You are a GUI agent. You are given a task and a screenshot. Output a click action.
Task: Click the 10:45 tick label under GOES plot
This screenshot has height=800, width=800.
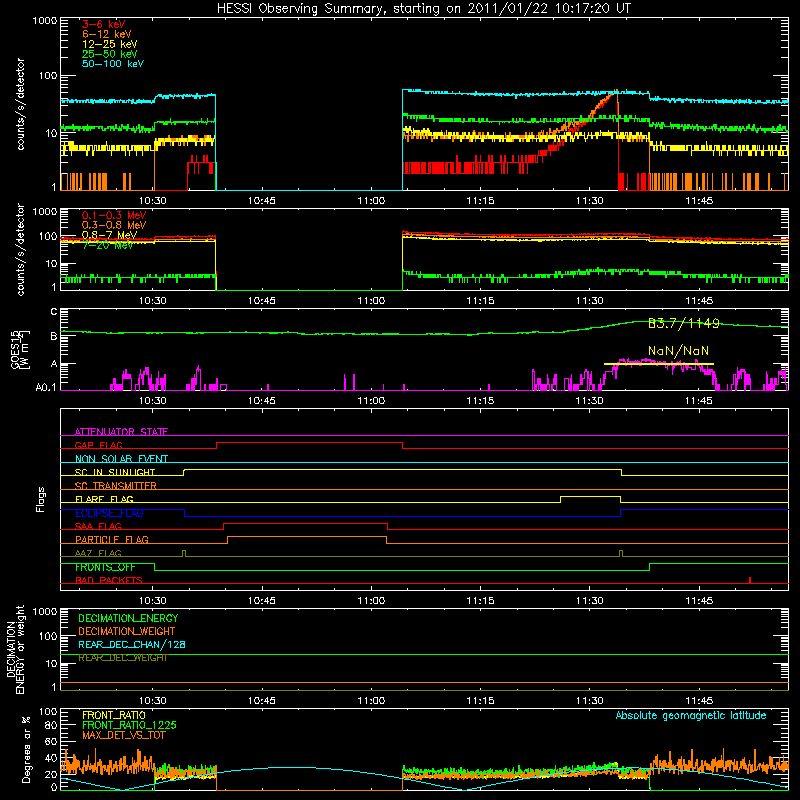coord(262,401)
